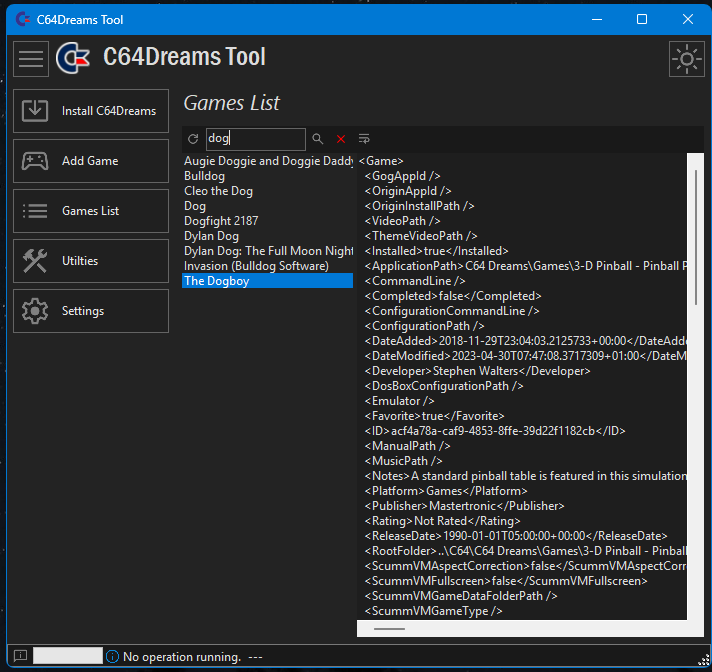This screenshot has height=672, width=712.
Task: Click the ReleaseDate 1990-01-01 line
Action: (x=516, y=535)
